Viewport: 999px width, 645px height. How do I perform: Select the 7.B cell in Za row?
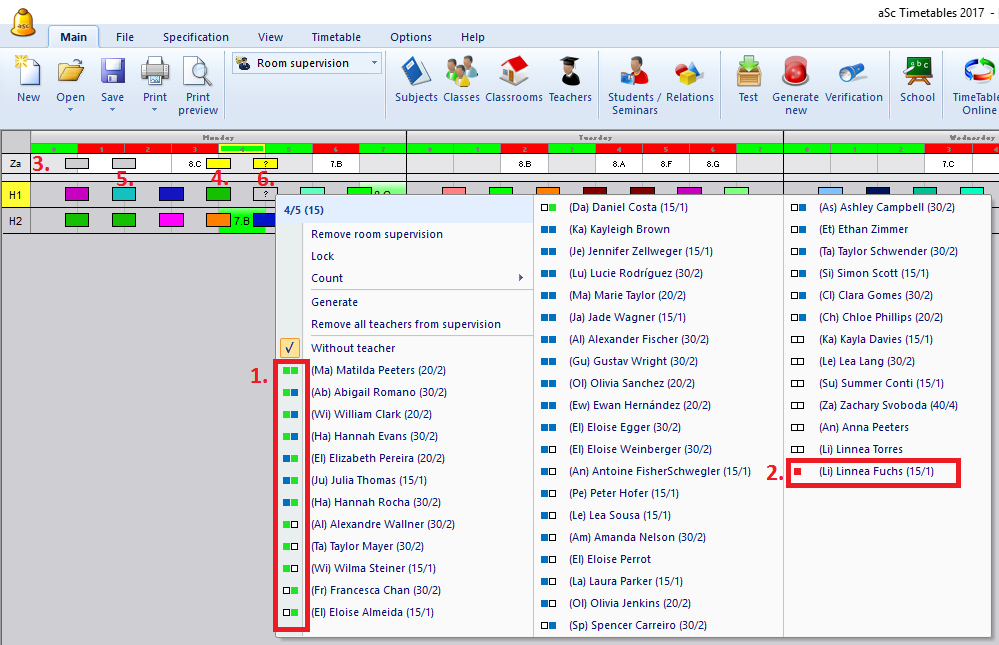(x=336, y=163)
